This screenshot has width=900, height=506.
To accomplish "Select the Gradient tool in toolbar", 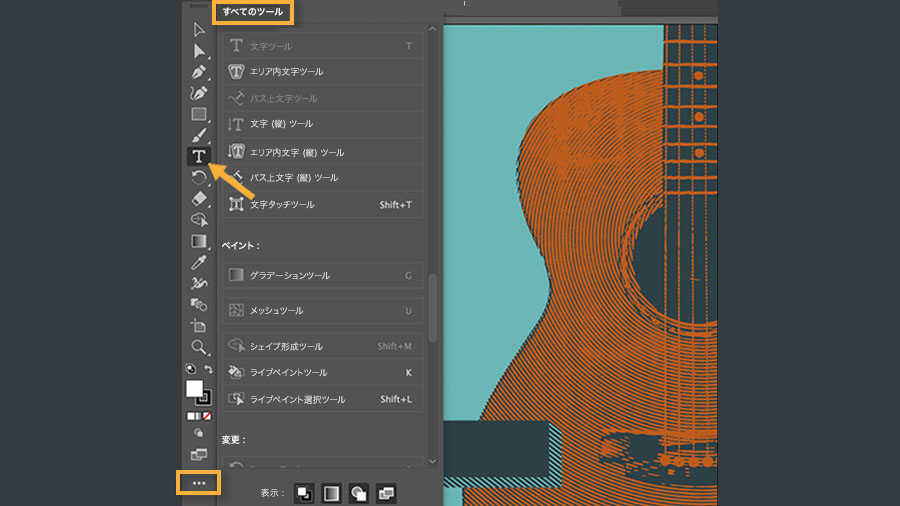I will coord(199,241).
